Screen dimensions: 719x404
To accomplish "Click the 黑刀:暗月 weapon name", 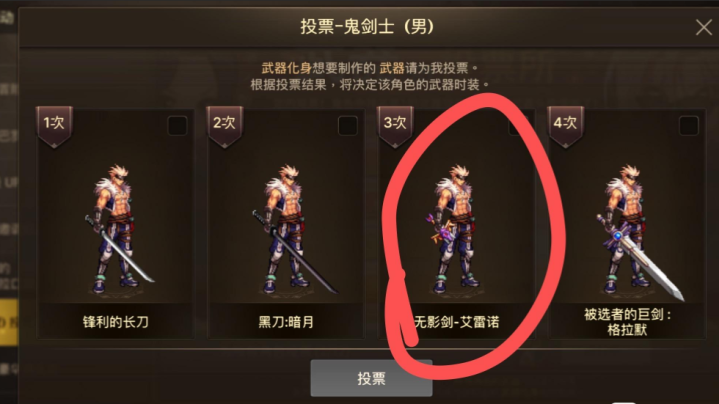I will 286,322.
